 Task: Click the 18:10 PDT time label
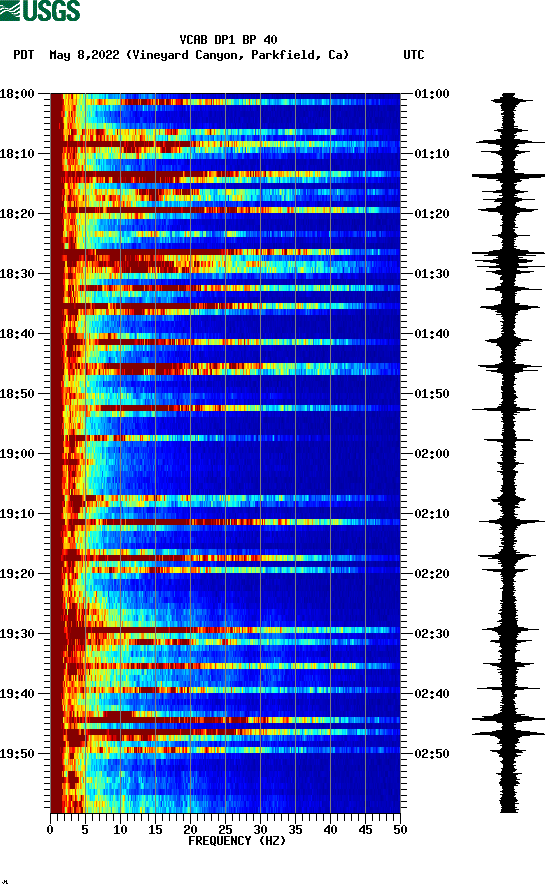pos(17,154)
